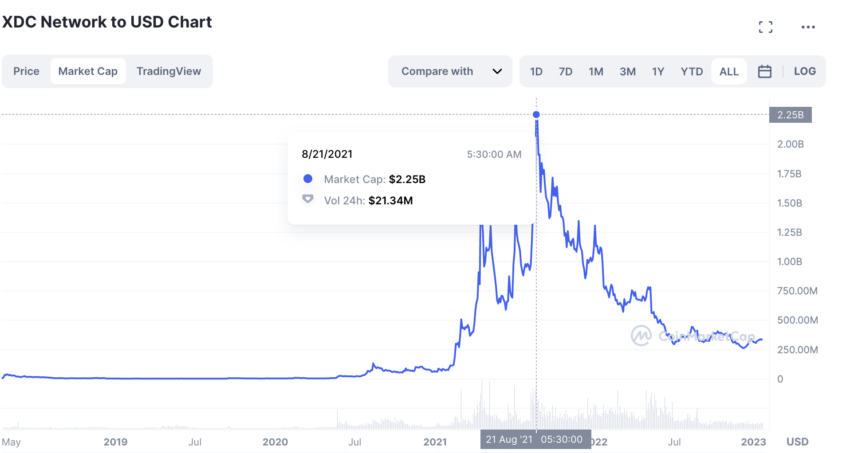The image size is (850, 453).
Task: Click the peak data point marker
Action: coord(537,114)
